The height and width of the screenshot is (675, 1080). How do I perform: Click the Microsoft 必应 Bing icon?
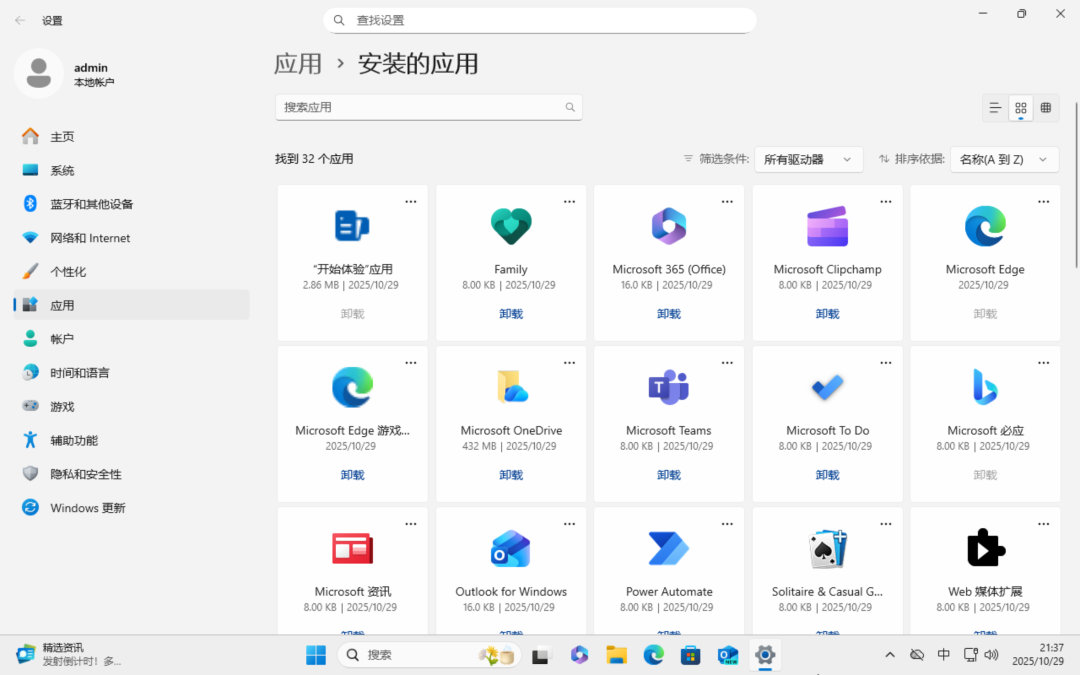tap(985, 387)
